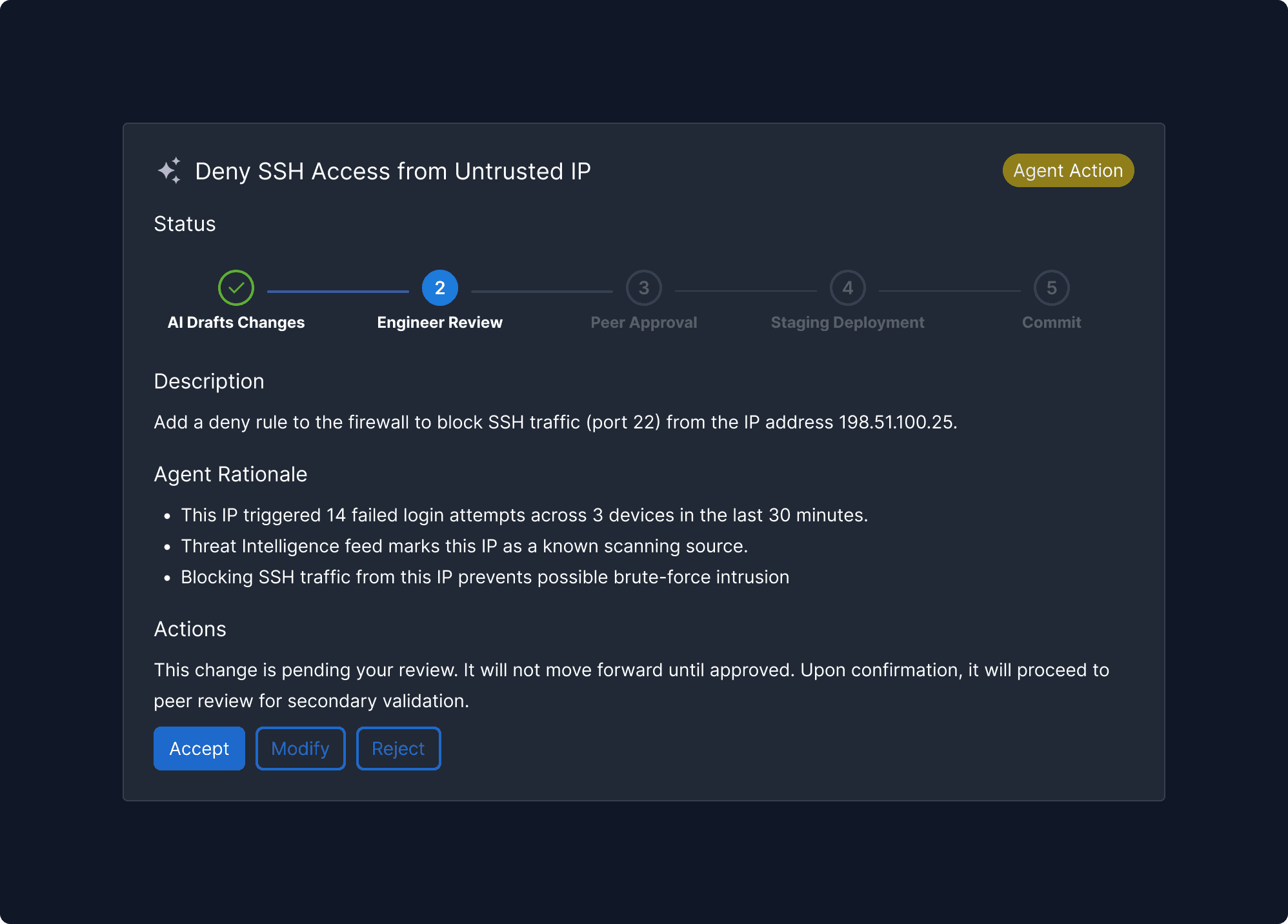Click the progress line between steps one and two
This screenshot has height=924, width=1288.
click(338, 292)
